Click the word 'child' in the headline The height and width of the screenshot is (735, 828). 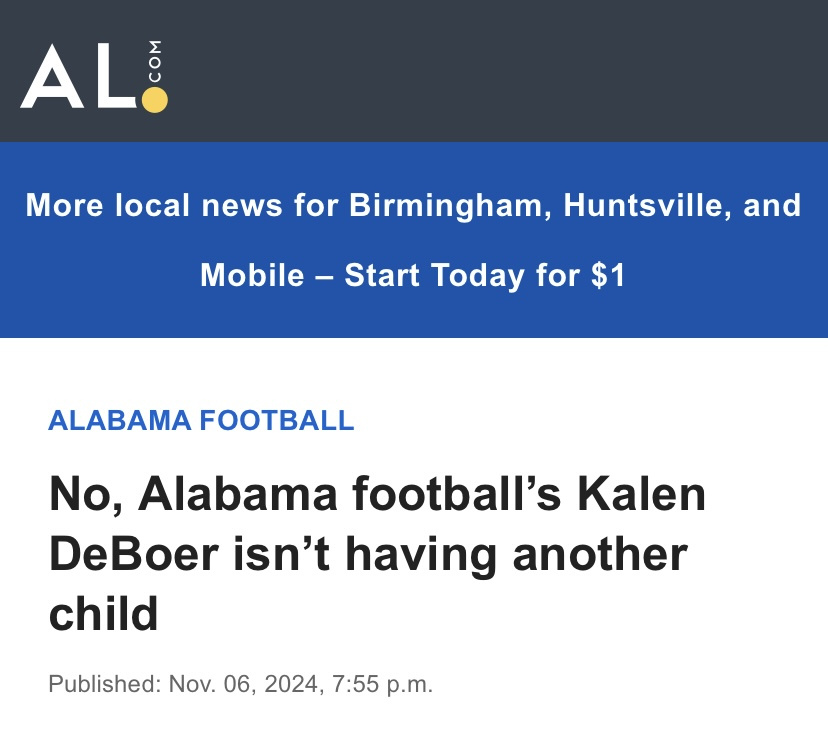pyautogui.click(x=104, y=613)
